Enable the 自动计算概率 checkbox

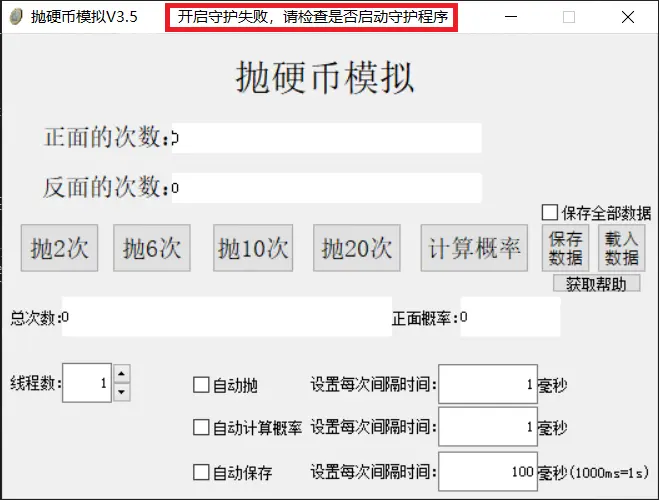click(201, 428)
